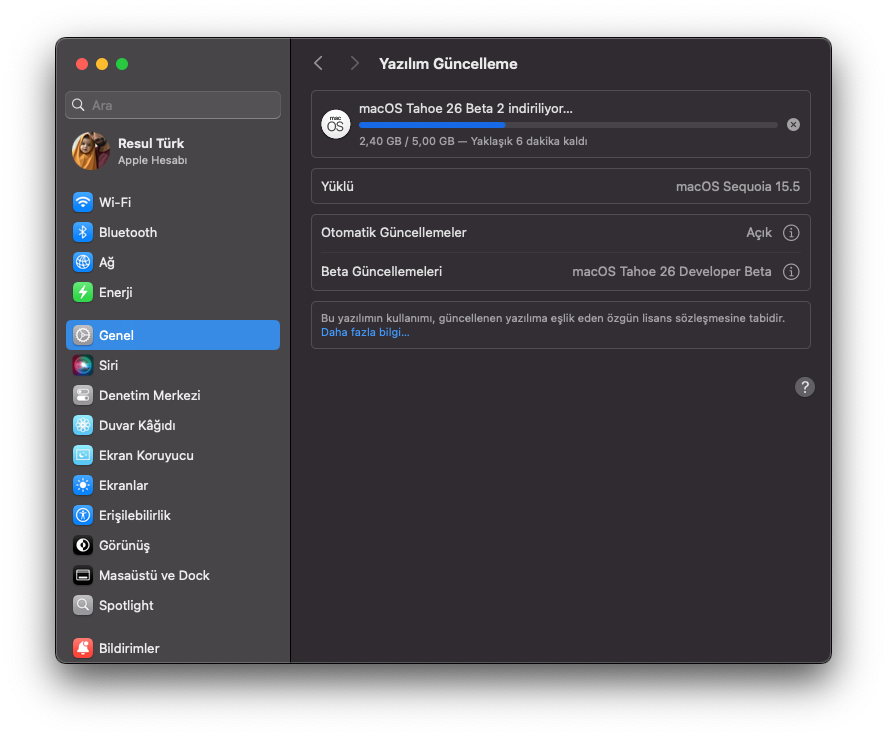Open Denetim Merkezi settings

click(x=149, y=395)
